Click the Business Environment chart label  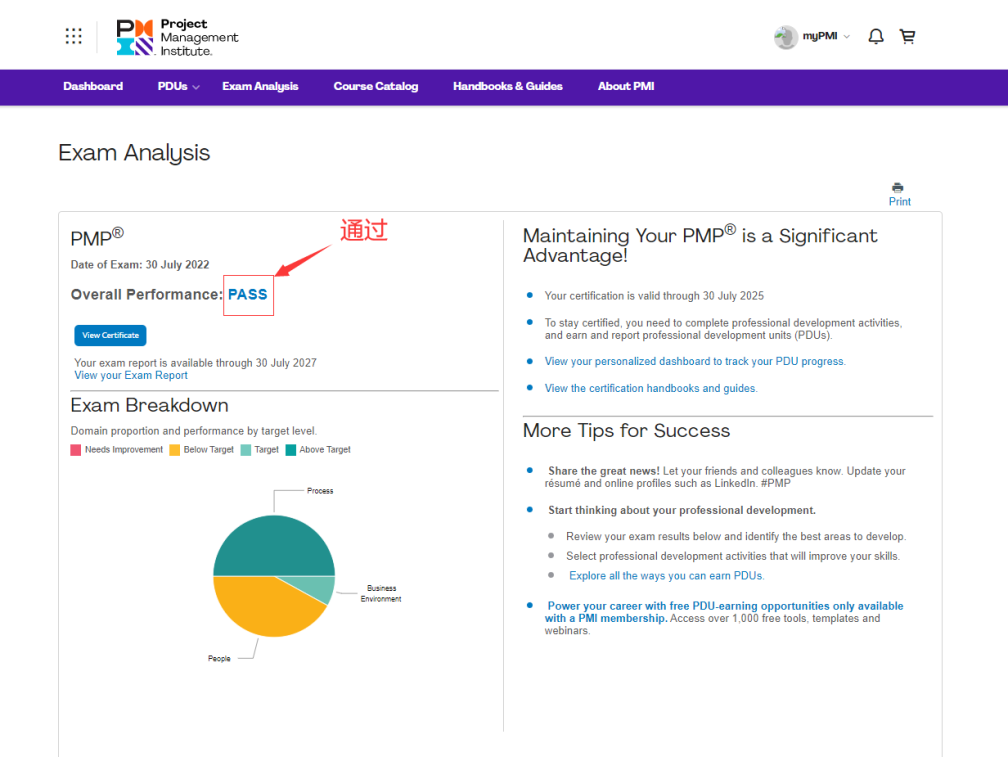[381, 594]
